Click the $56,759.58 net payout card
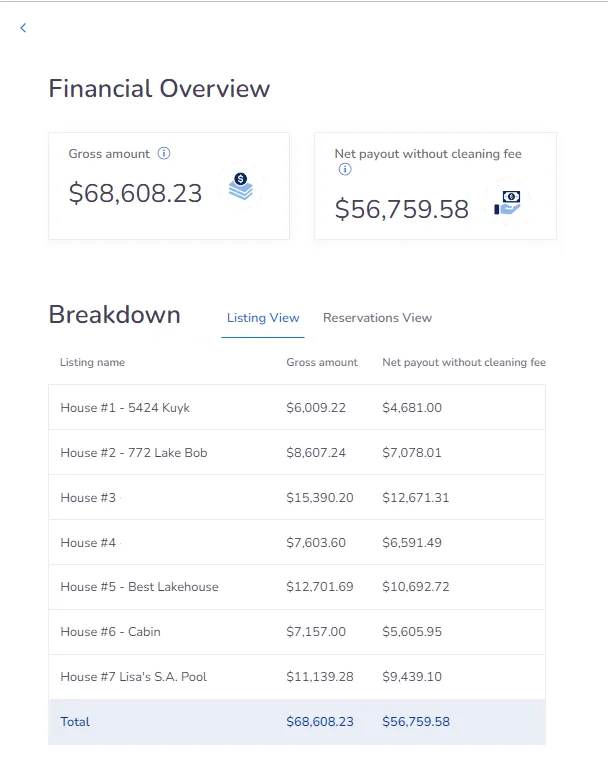Image resolution: width=608 pixels, height=760 pixels. [402, 209]
